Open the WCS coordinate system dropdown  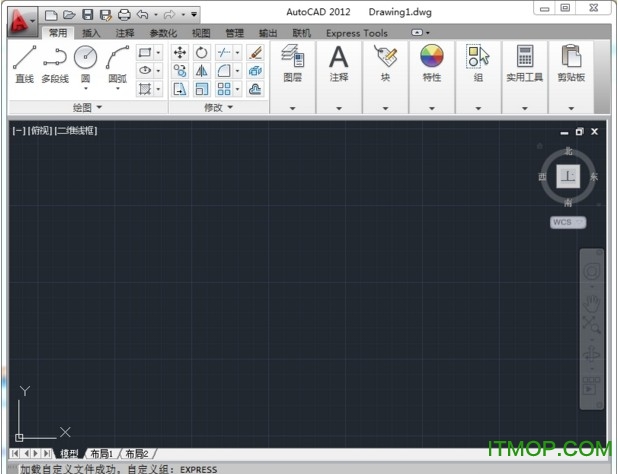567,222
